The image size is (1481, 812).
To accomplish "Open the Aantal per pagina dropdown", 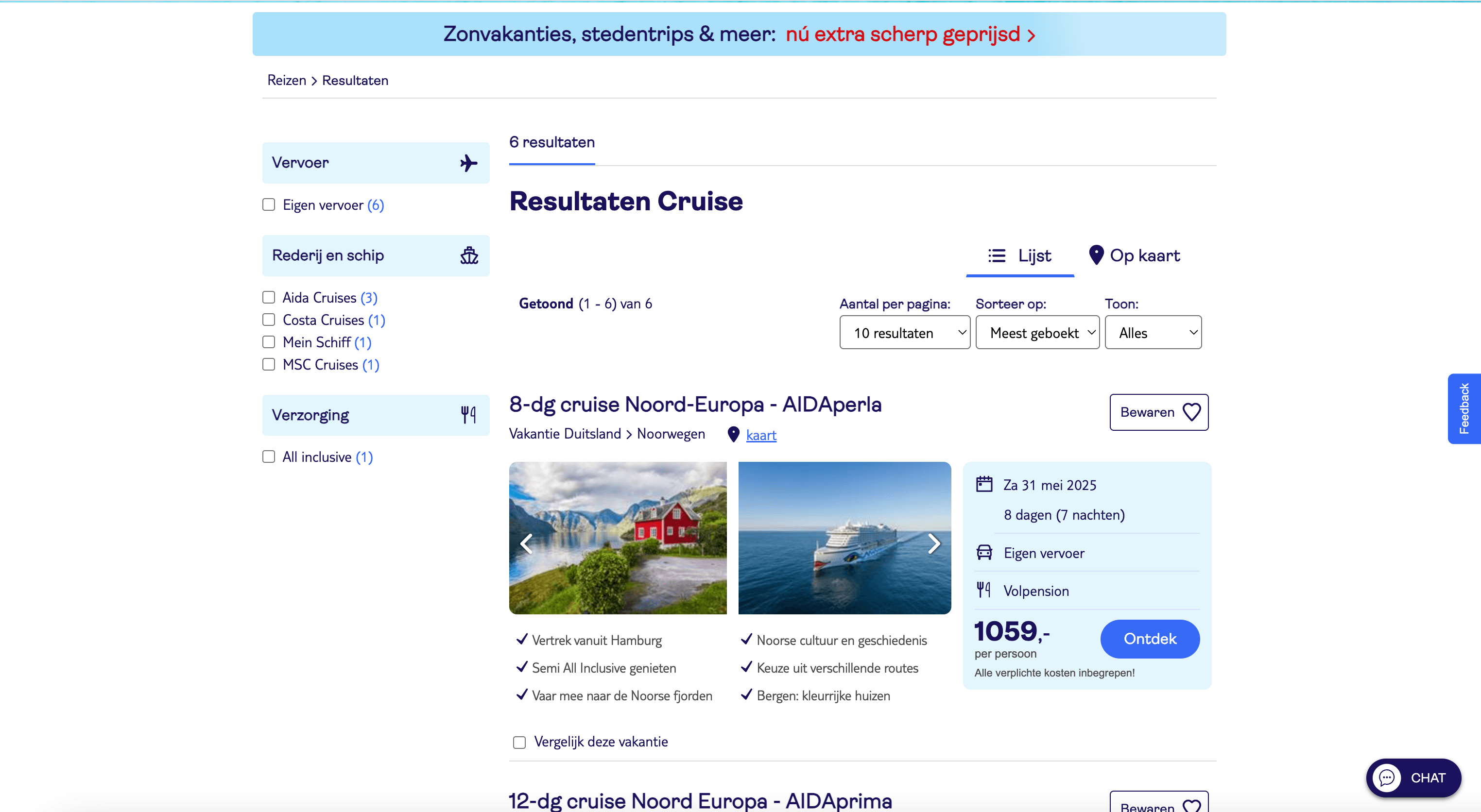I will (x=904, y=333).
